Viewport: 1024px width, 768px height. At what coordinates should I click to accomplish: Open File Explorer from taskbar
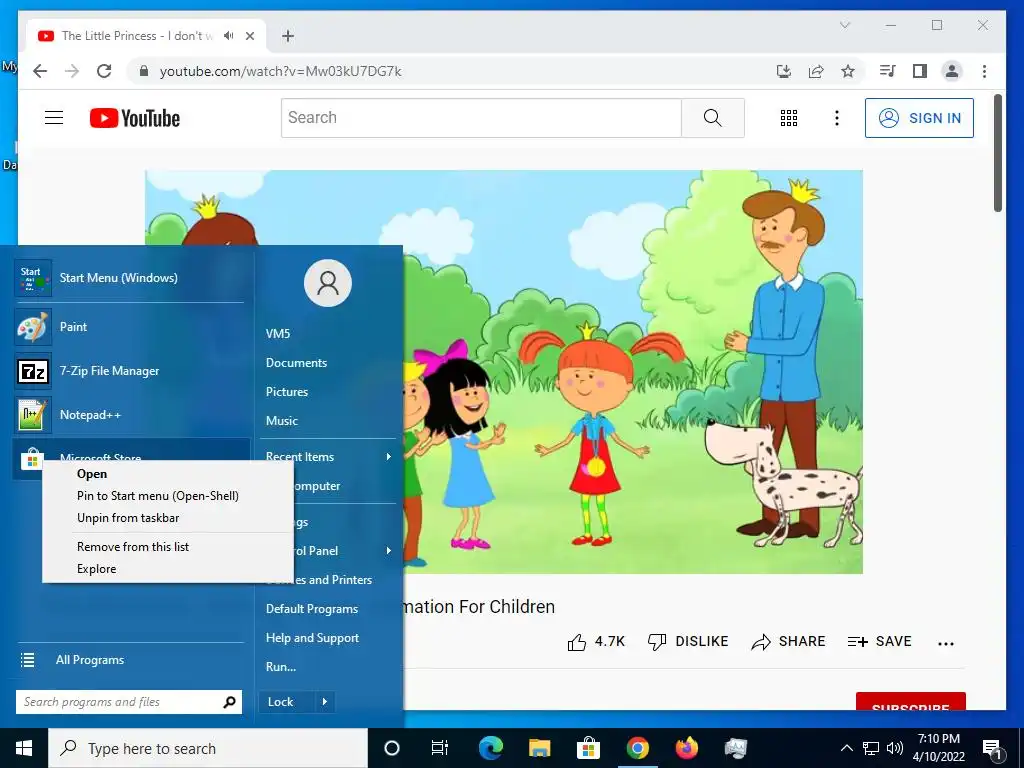tap(539, 748)
